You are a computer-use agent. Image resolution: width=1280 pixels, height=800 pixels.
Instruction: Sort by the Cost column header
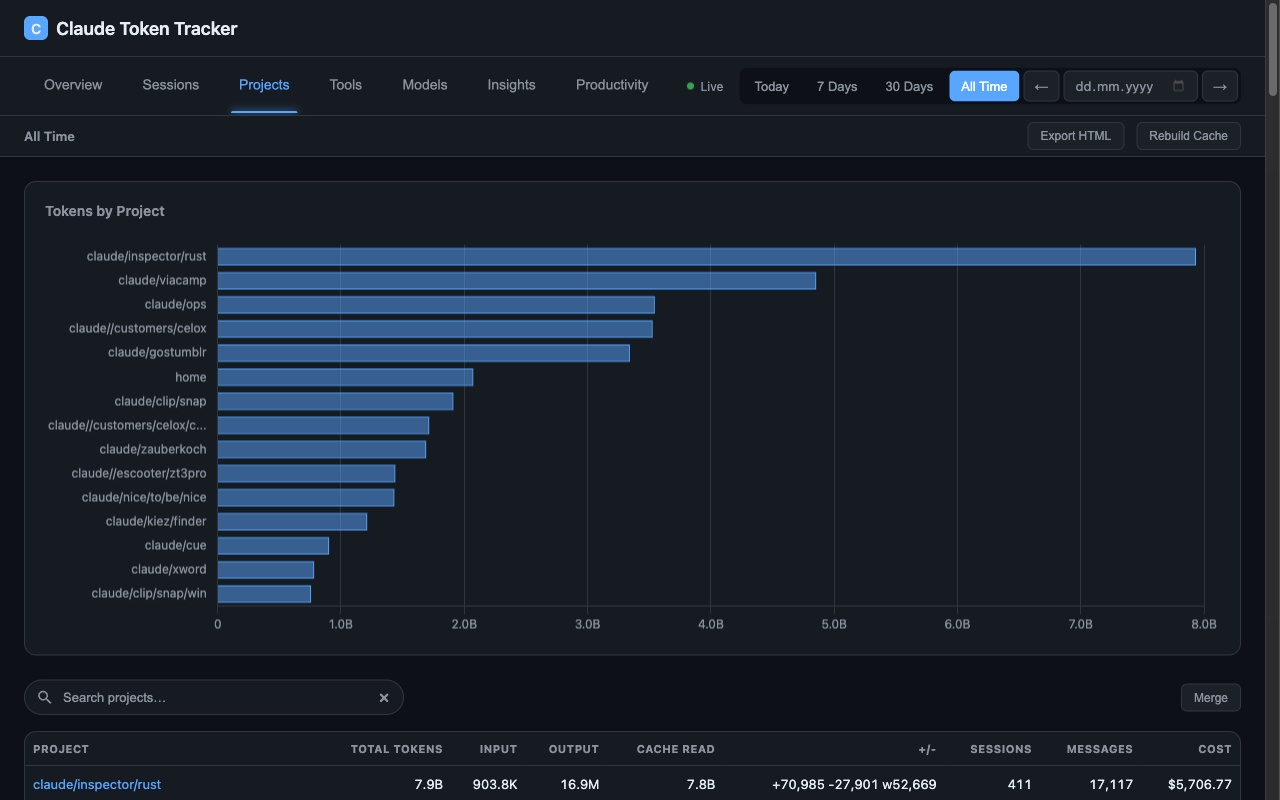(1215, 749)
